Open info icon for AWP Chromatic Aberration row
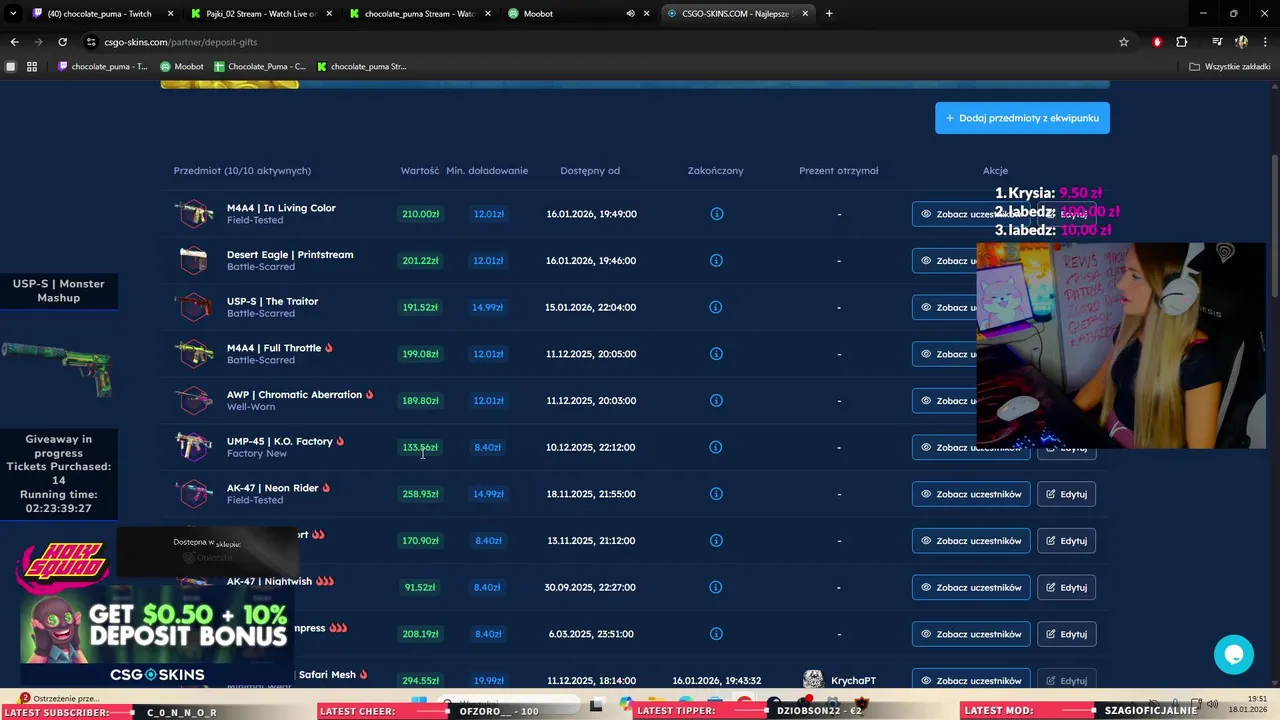Image resolution: width=1280 pixels, height=720 pixels. coord(716,401)
